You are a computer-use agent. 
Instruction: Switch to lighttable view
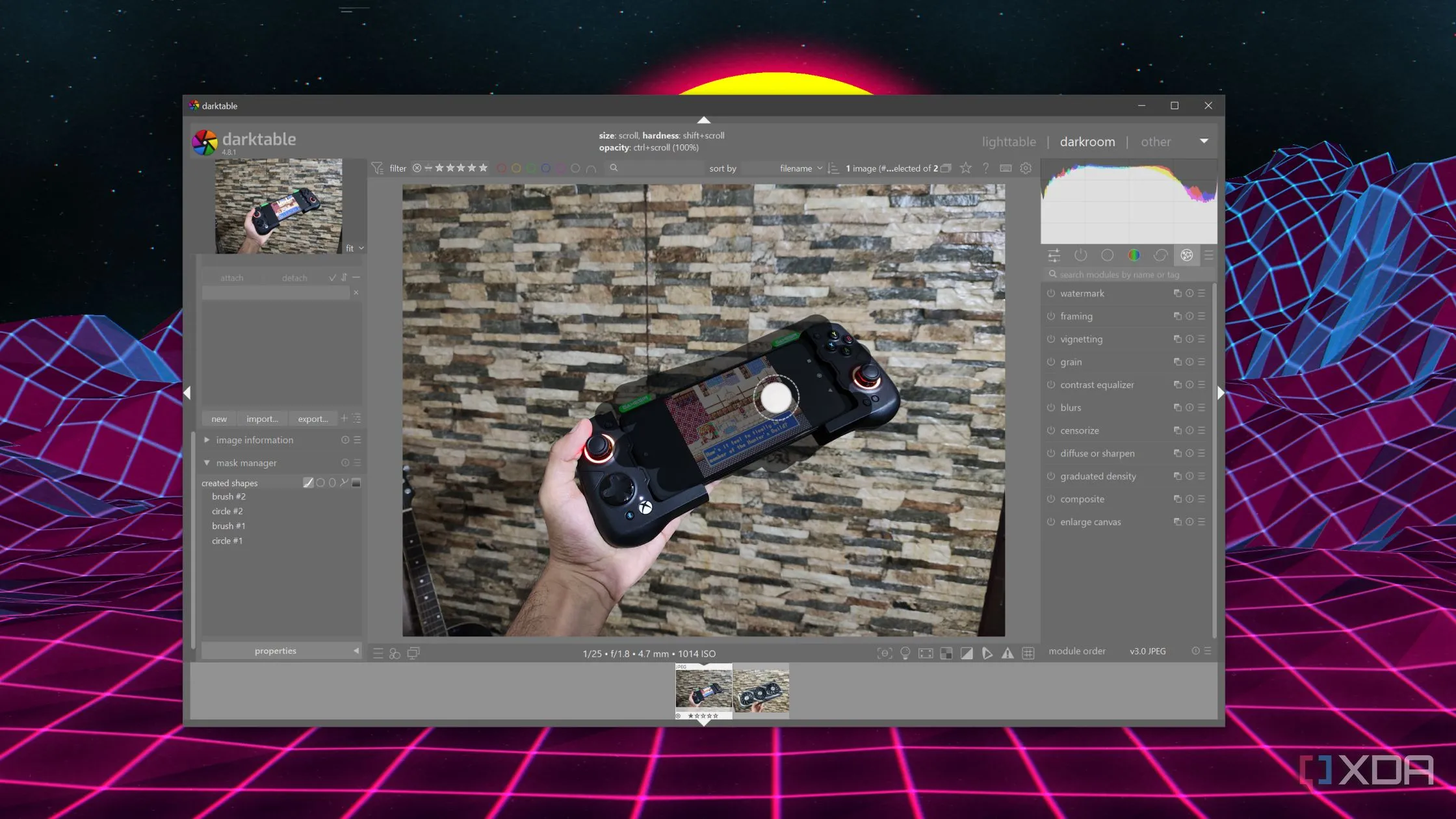[1009, 142]
